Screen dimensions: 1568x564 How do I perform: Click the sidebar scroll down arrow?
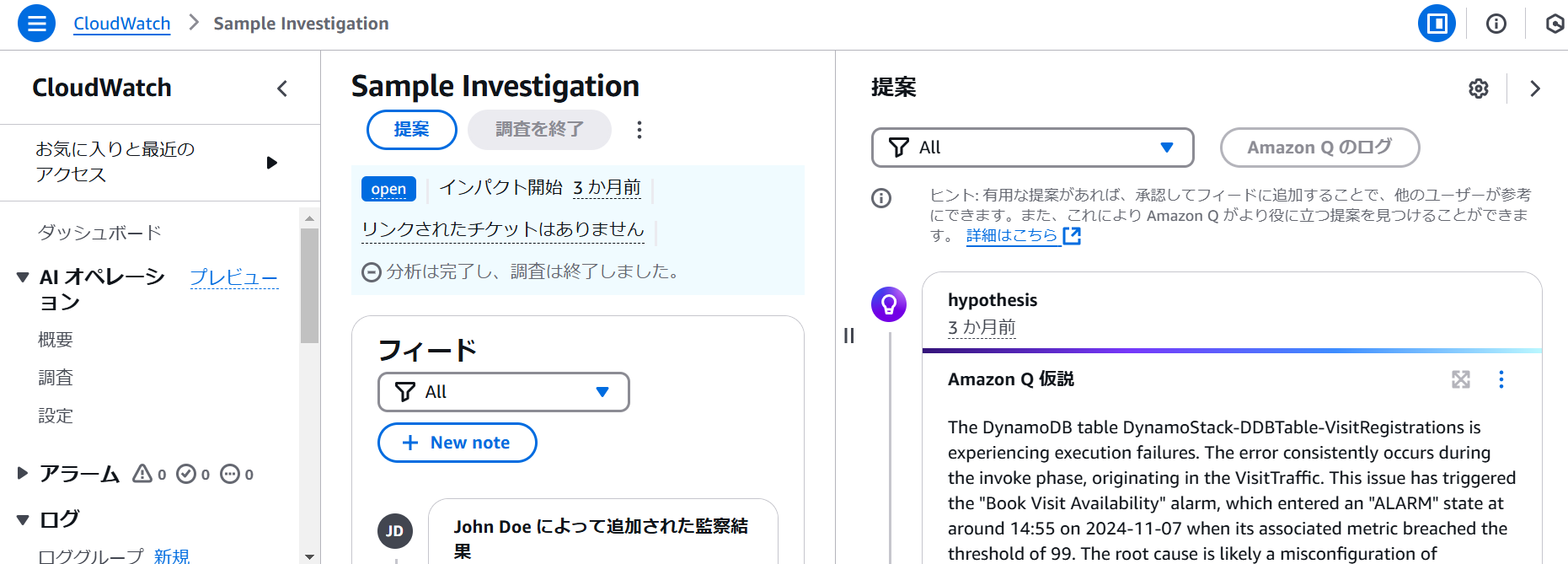pos(310,556)
